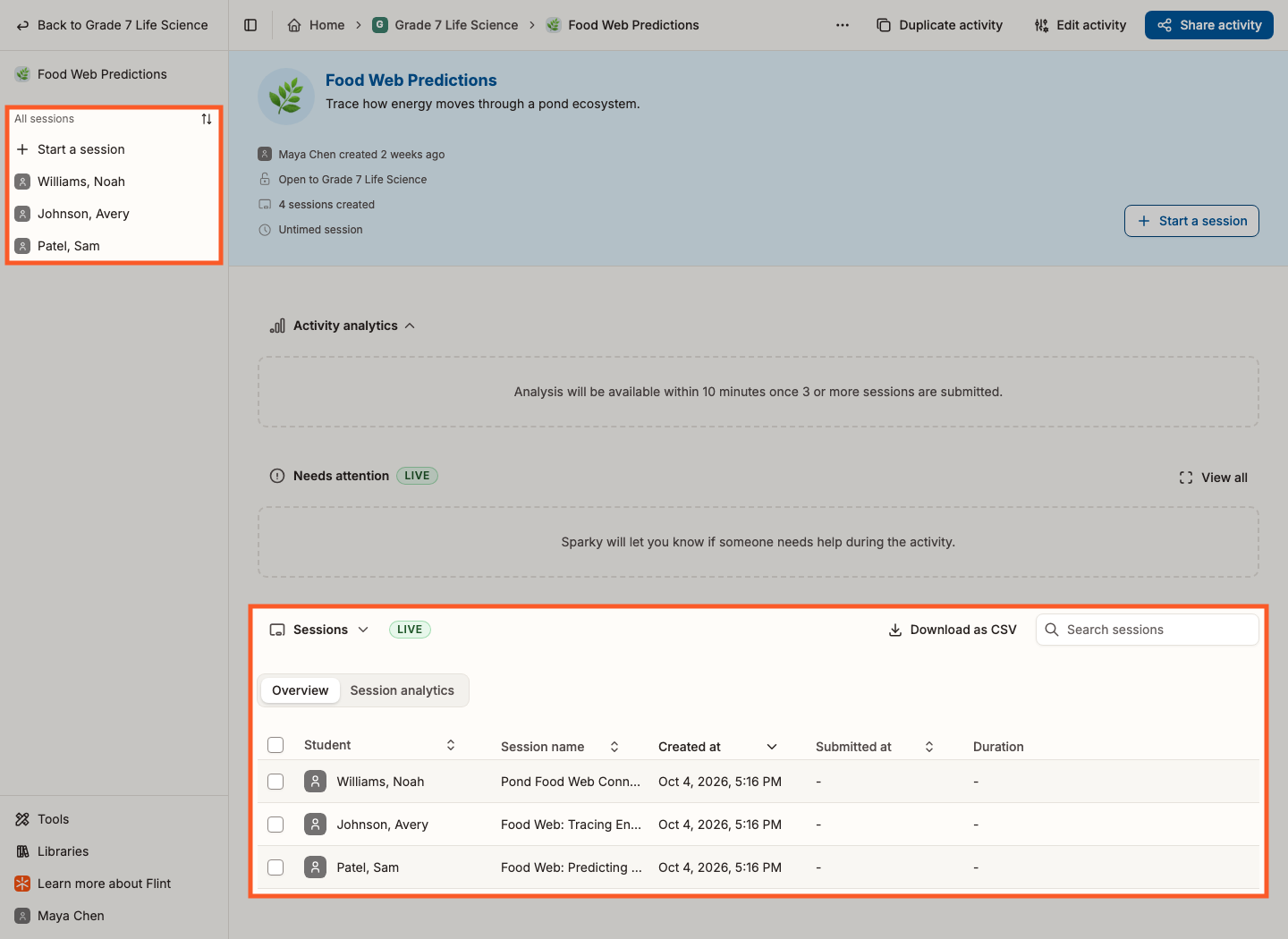Open Johnson, Avery session in sidebar

[114, 214]
